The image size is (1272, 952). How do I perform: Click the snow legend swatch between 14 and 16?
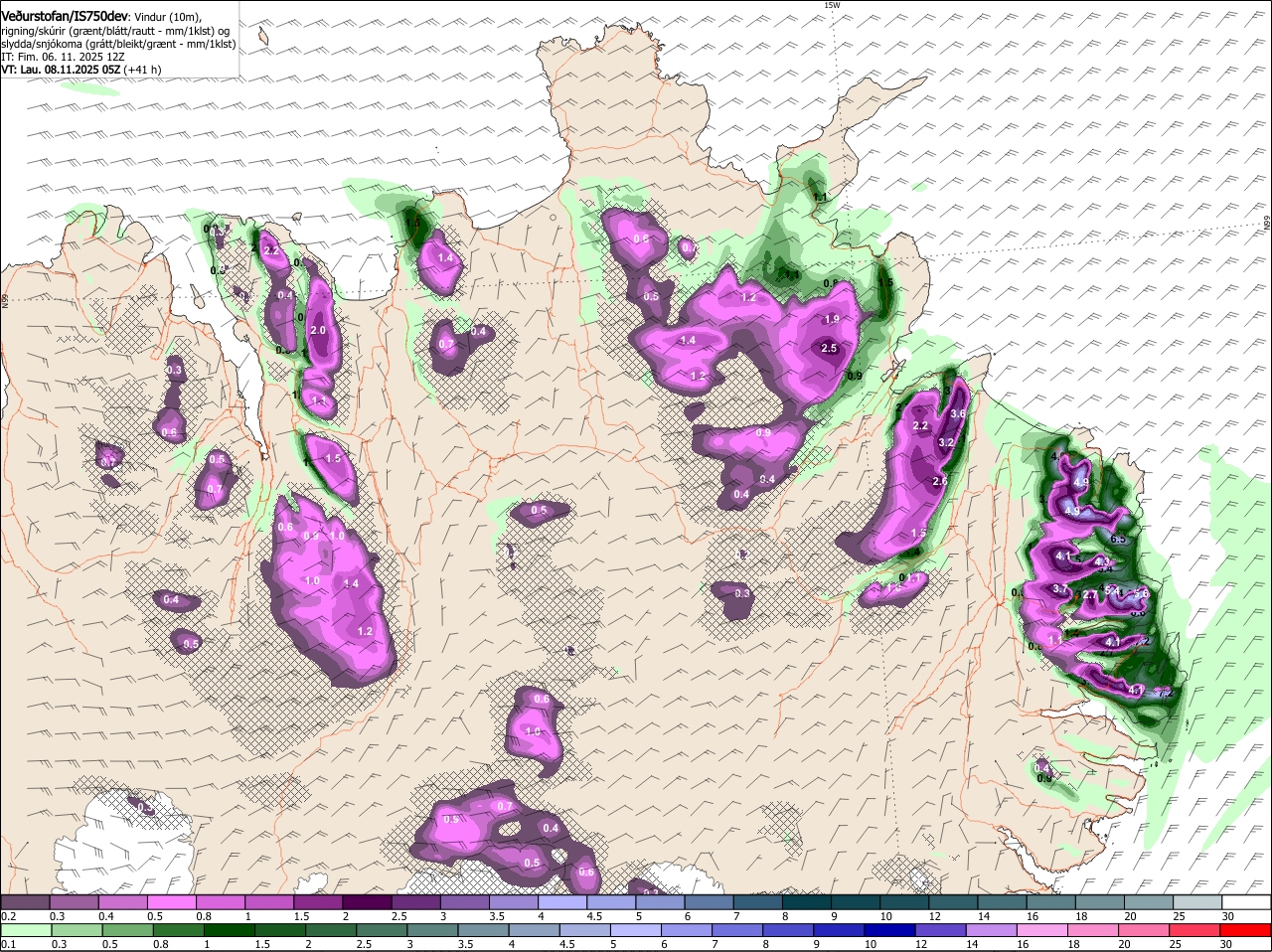[x=1005, y=901]
